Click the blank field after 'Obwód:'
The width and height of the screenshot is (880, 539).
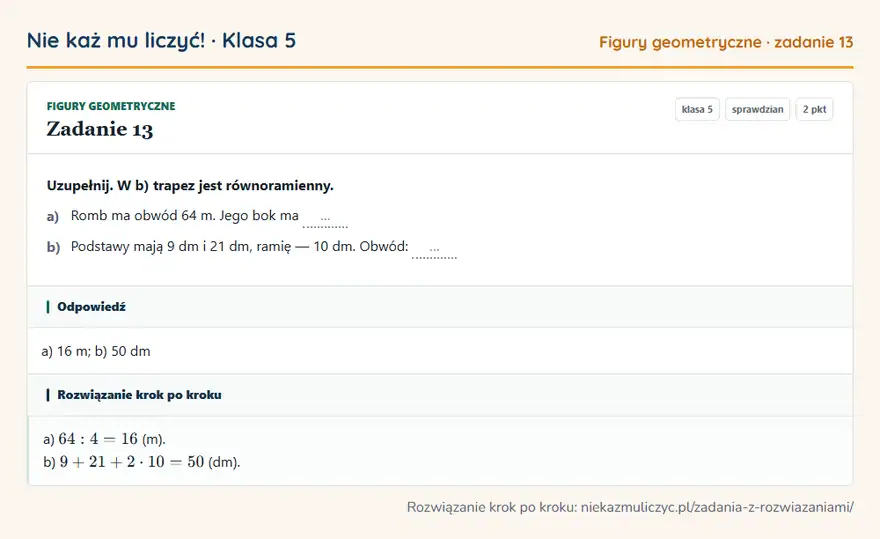click(x=434, y=249)
